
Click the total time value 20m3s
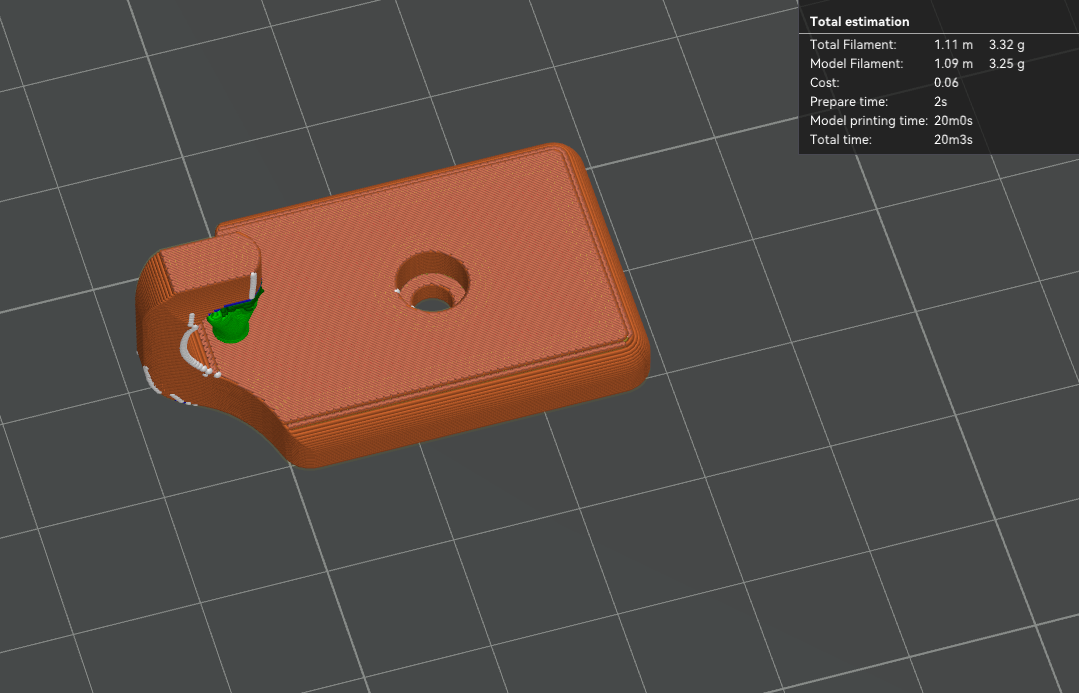coord(953,140)
